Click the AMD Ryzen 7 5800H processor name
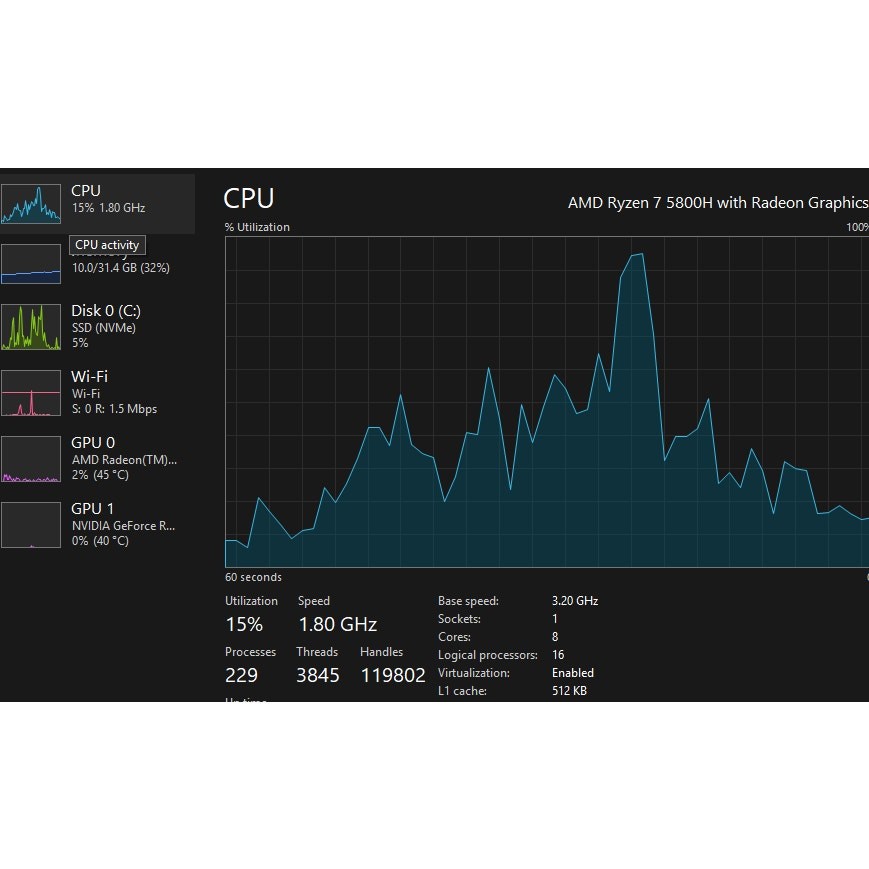869x869 pixels. pos(718,203)
